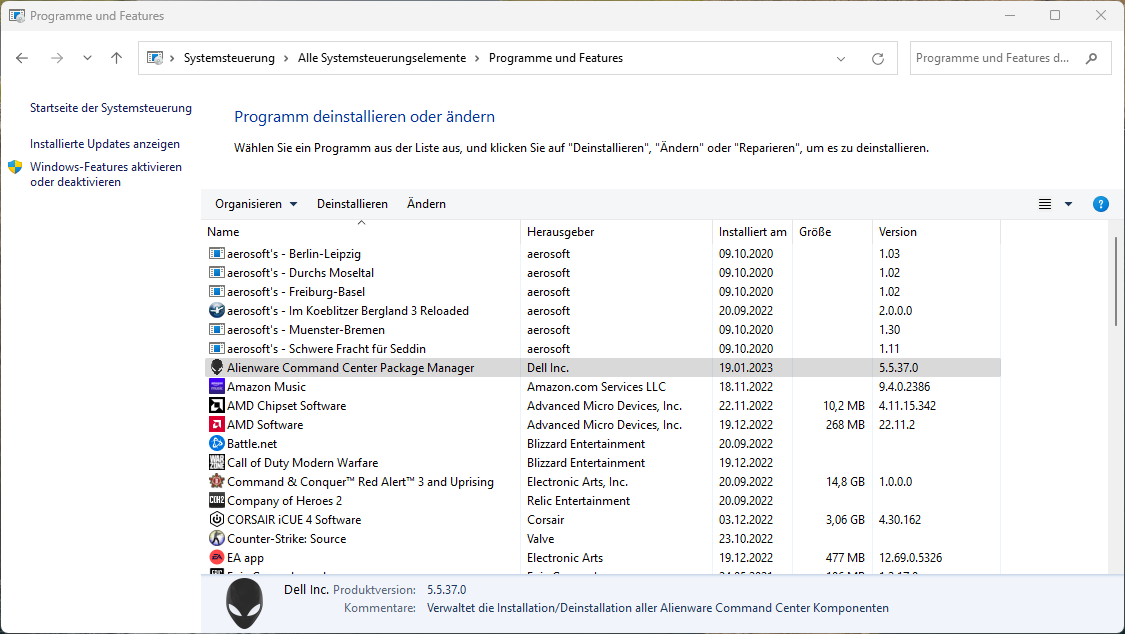The width and height of the screenshot is (1125, 634).
Task: Click version 9.4.0.2386 cell
Action: [904, 387]
